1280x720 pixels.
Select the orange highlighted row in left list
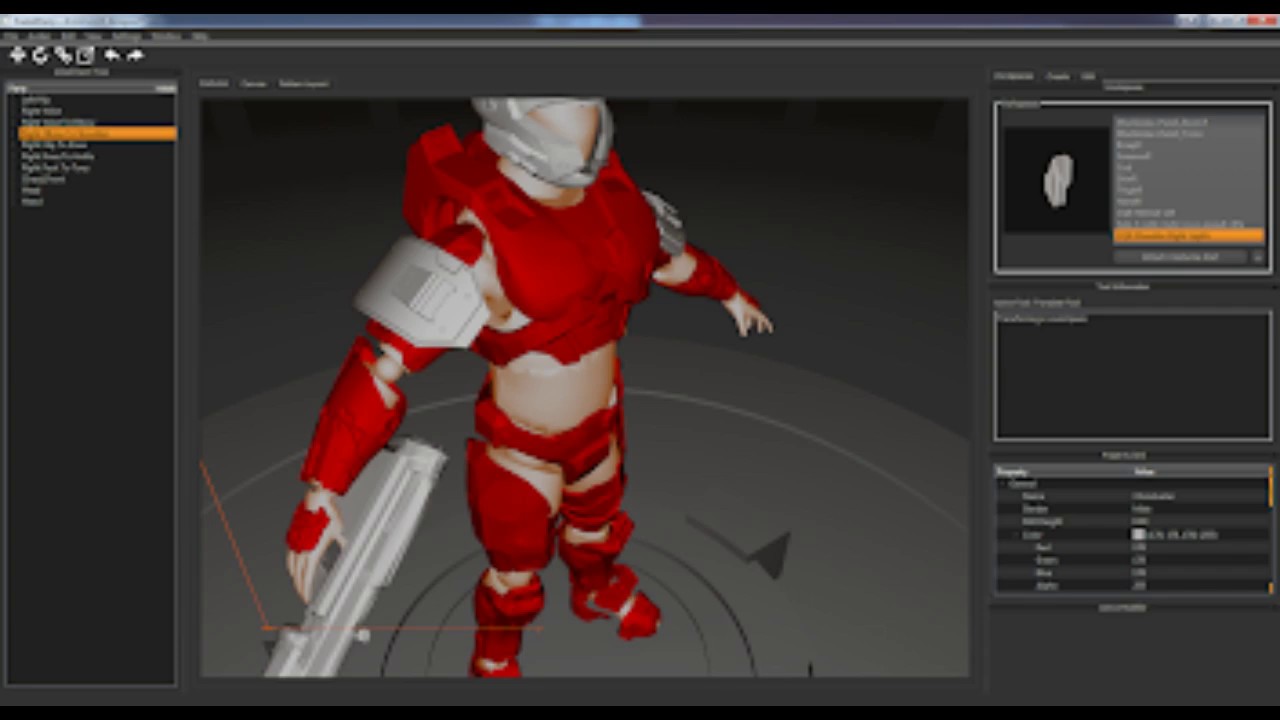tap(97, 133)
